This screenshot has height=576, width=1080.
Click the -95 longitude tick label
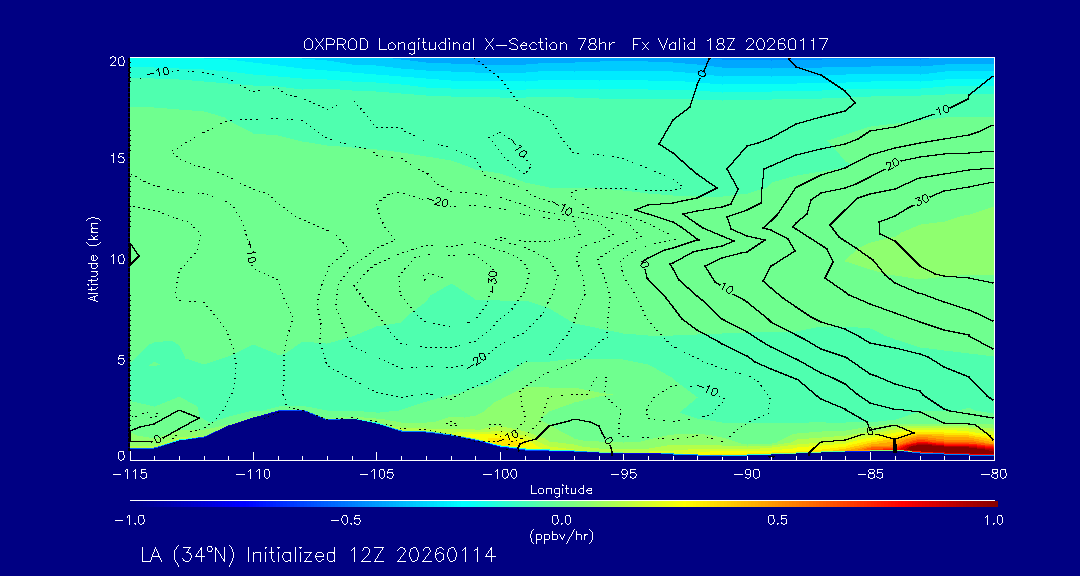pyautogui.click(x=623, y=475)
